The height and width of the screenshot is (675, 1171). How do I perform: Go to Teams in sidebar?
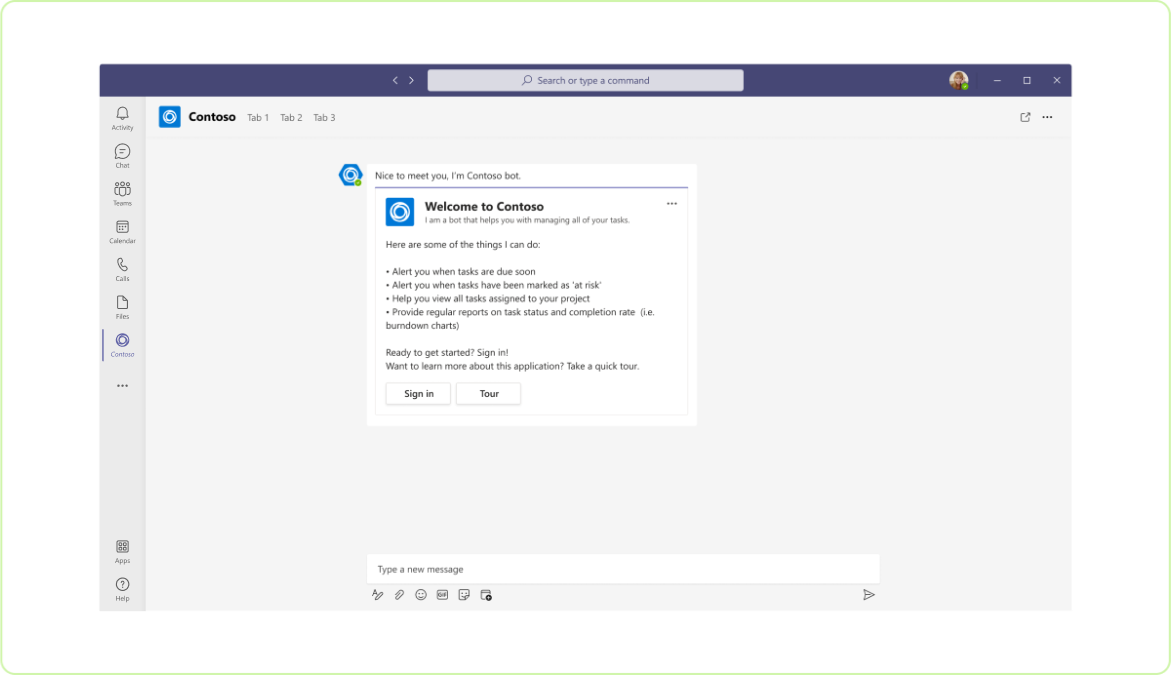[x=122, y=194]
